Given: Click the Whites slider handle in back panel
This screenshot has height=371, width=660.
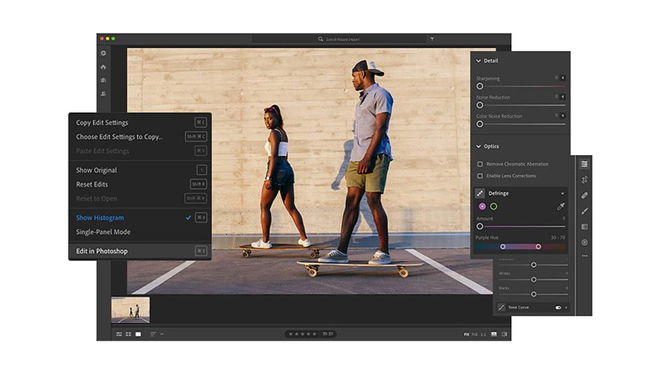Looking at the screenshot, I should [533, 280].
